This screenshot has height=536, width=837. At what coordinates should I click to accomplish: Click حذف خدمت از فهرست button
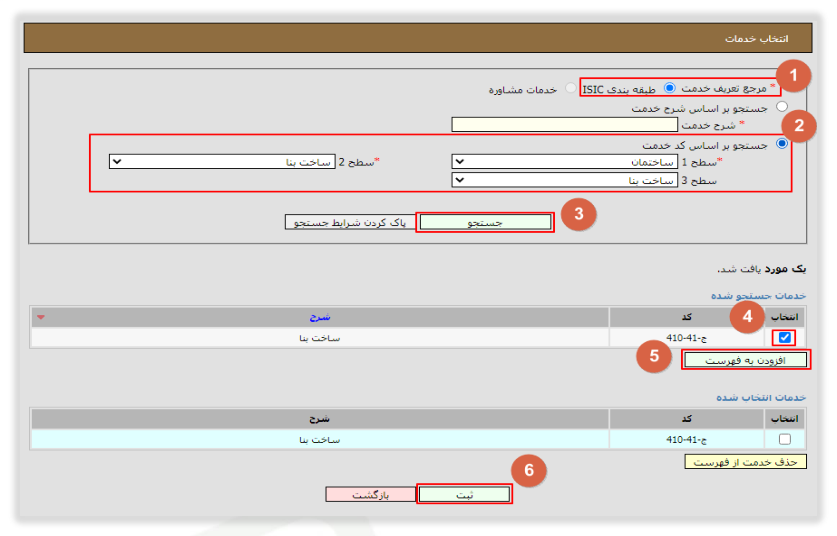[745, 462]
